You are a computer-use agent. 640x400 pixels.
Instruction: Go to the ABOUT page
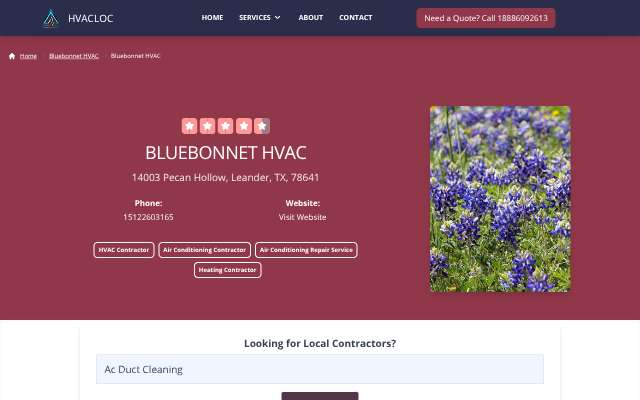311,18
